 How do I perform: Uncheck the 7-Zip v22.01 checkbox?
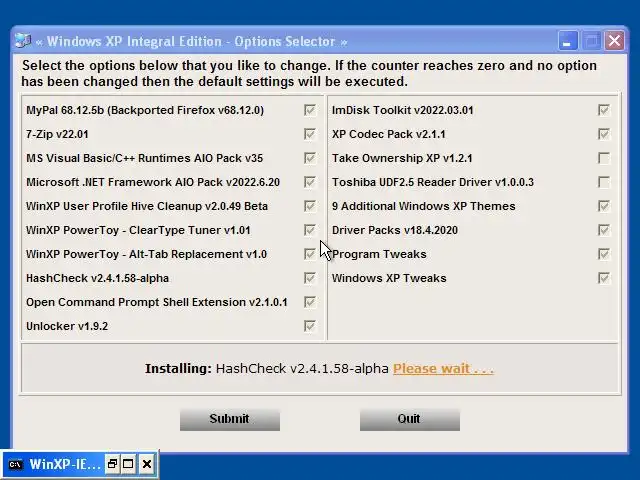(x=310, y=134)
